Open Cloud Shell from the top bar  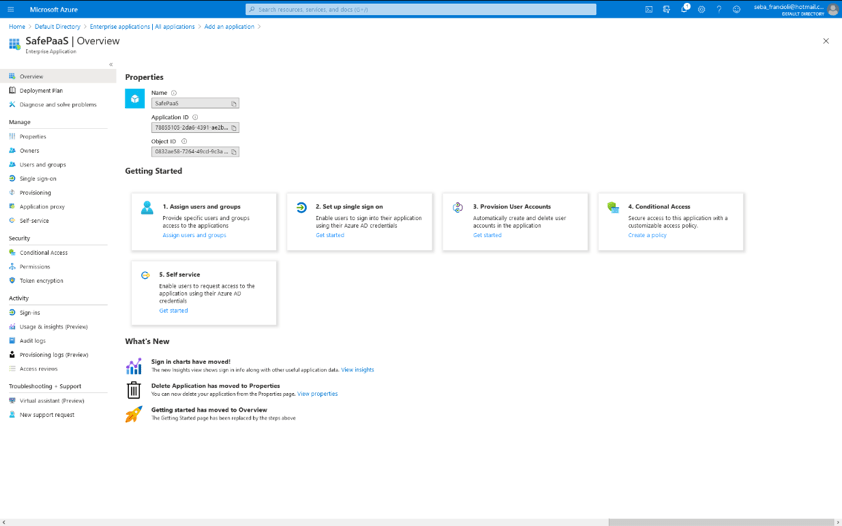[x=649, y=9]
